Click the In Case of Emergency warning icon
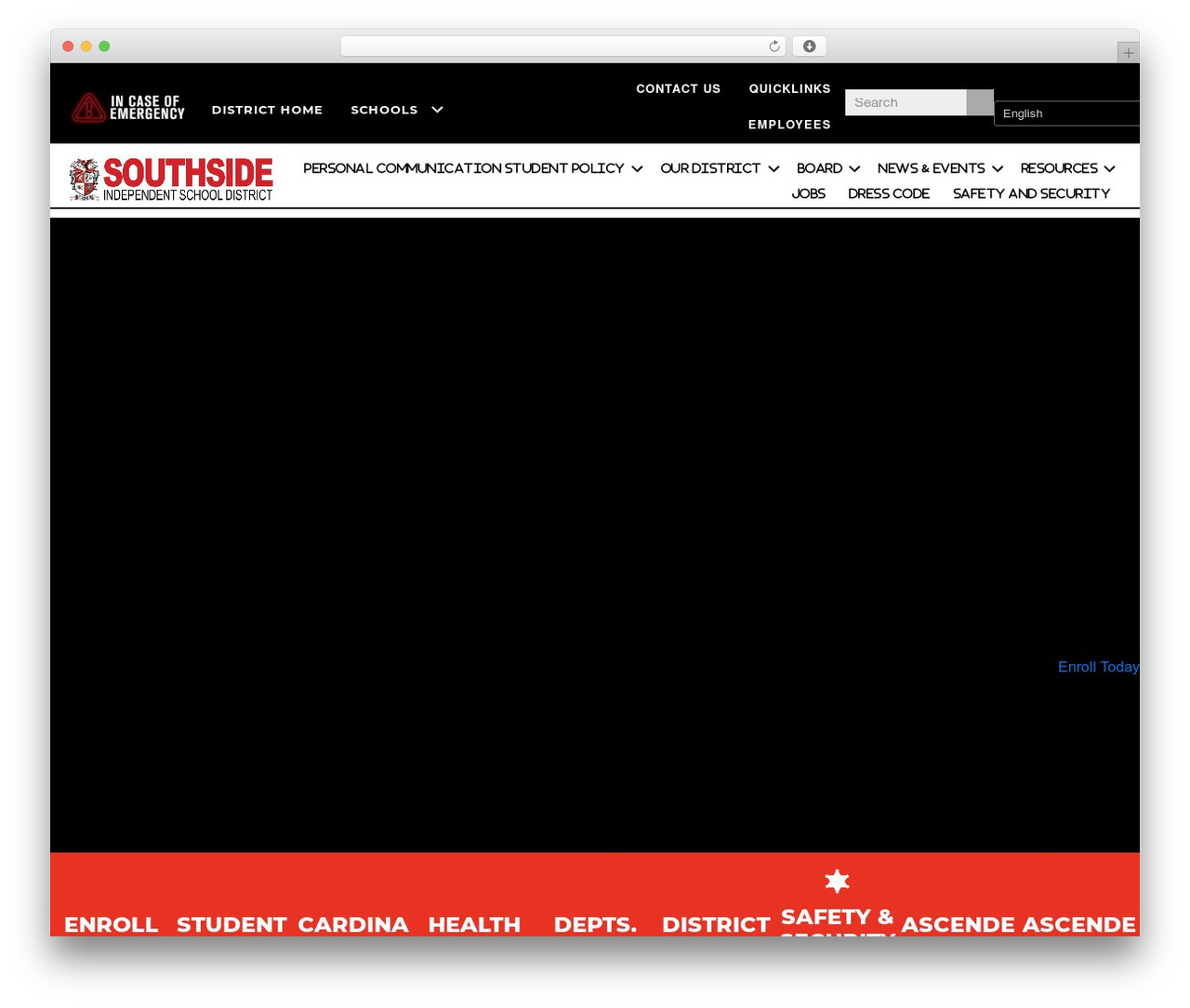This screenshot has width=1190, height=1008. click(x=88, y=108)
